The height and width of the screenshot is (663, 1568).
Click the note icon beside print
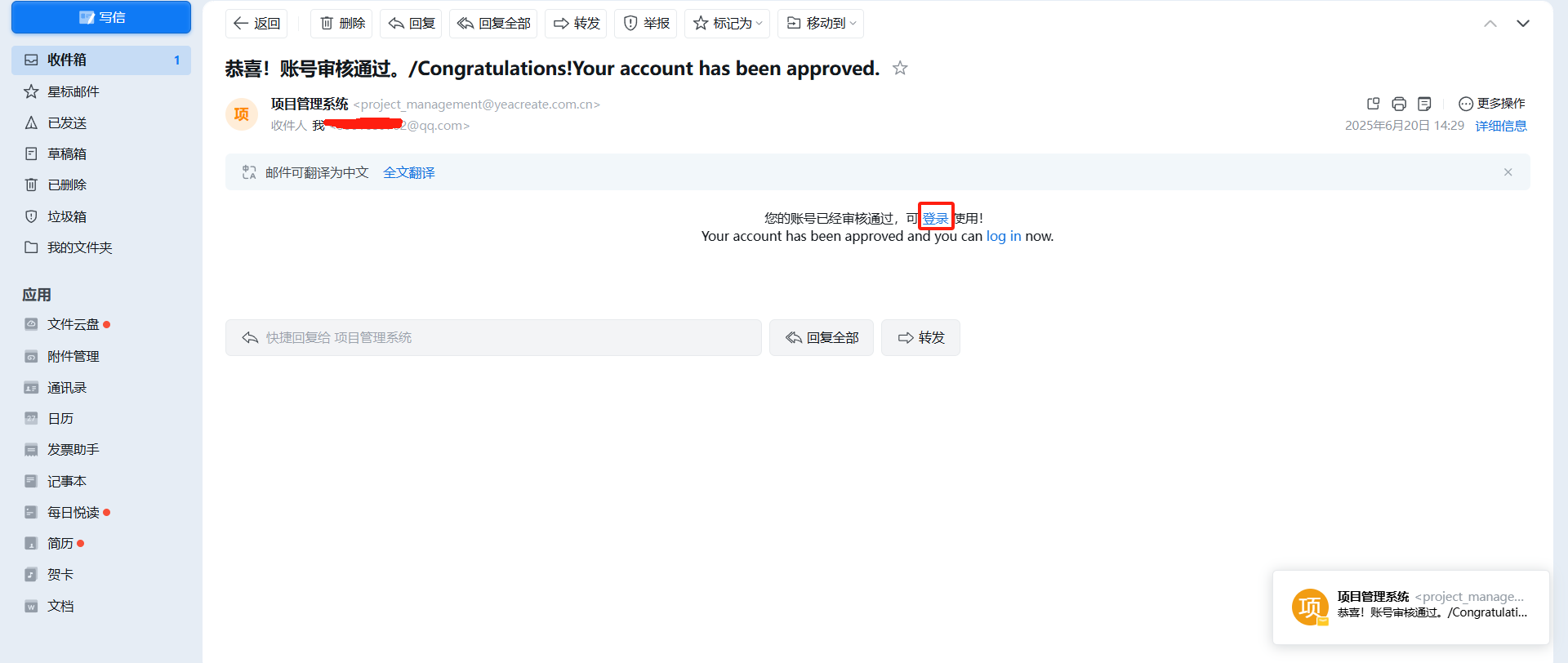click(x=1424, y=104)
